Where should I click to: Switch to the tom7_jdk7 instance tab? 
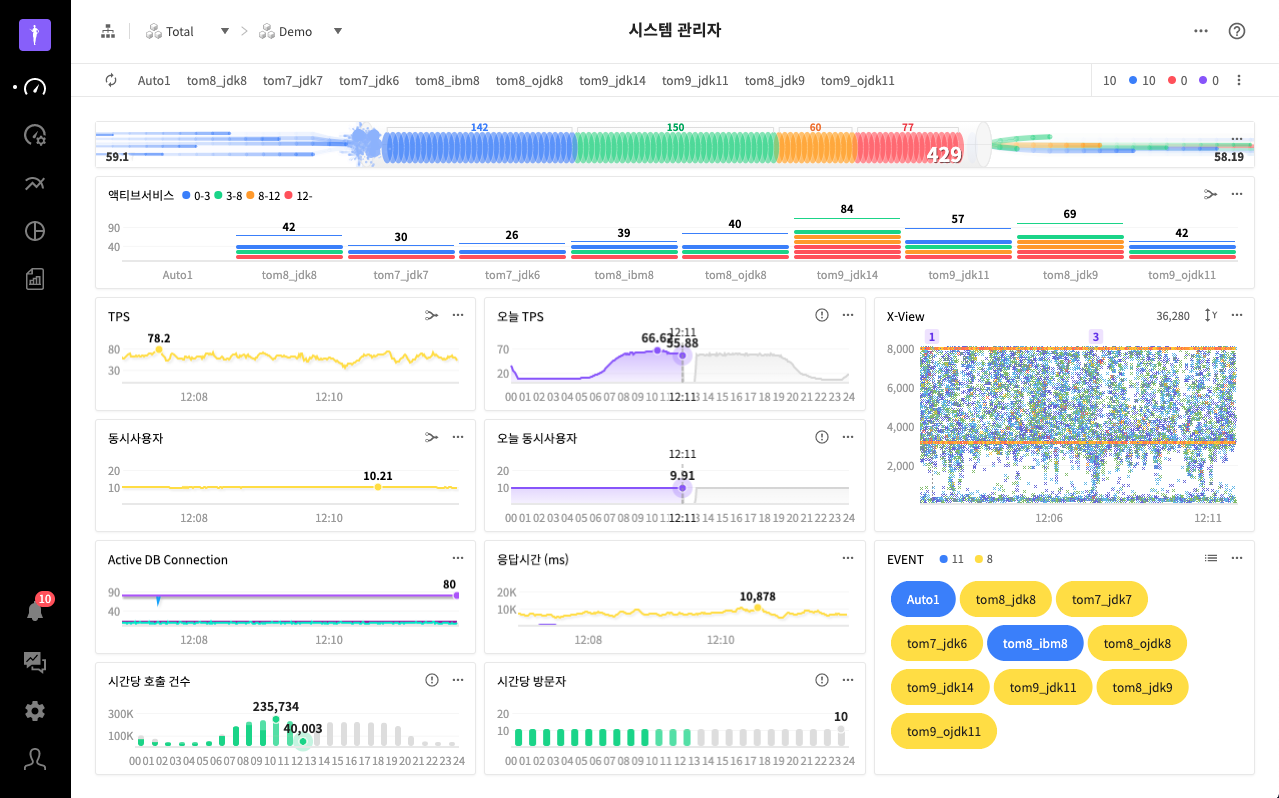click(292, 80)
